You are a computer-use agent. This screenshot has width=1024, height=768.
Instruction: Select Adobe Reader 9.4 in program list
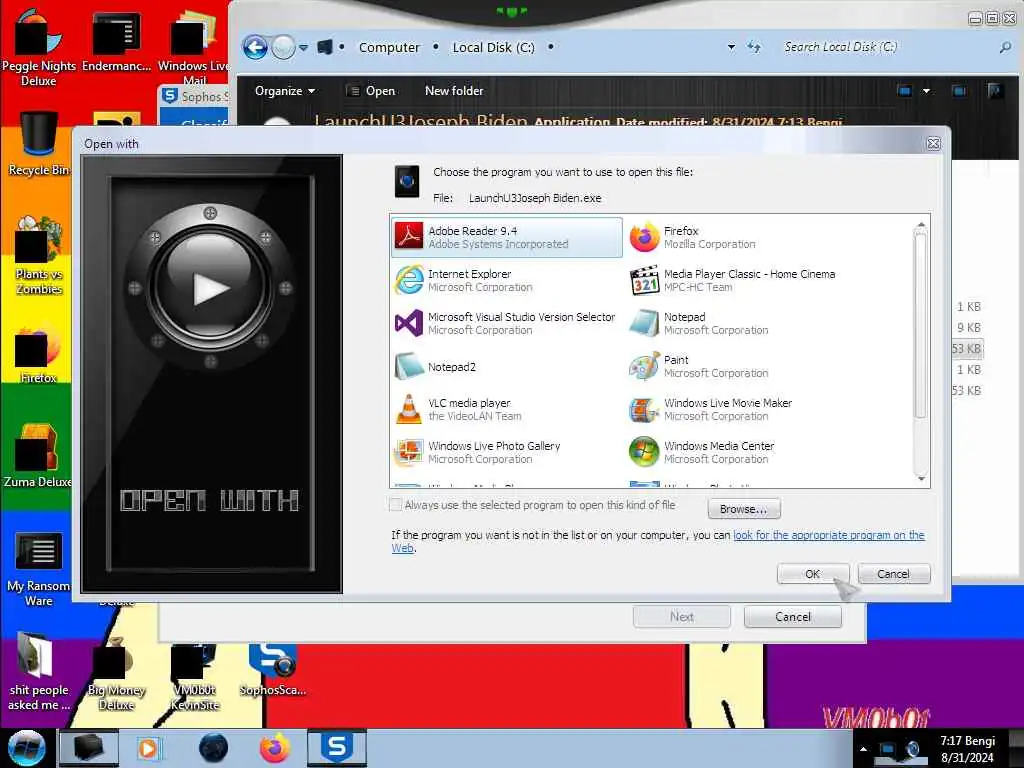[507, 237]
